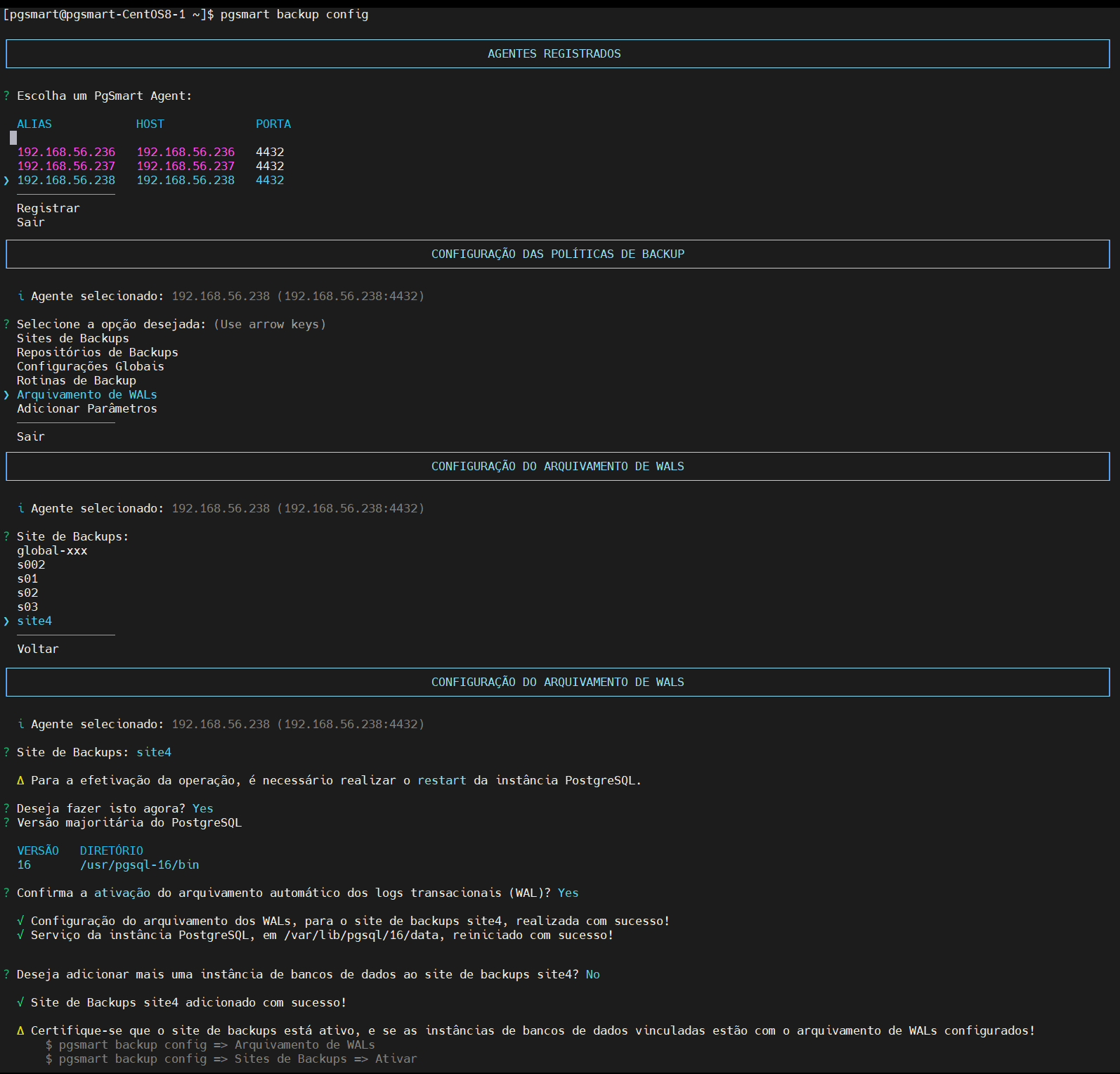This screenshot has width=1120, height=1074.
Task: Click selection arrow beside Arquivamento de WALs
Action: 6,394
